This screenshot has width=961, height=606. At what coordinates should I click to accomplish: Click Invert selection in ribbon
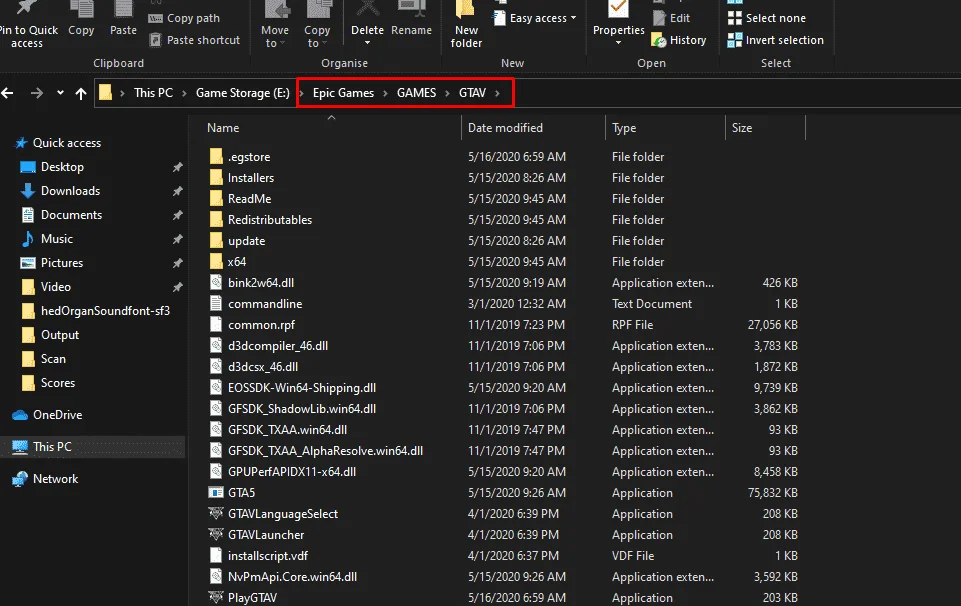tap(775, 40)
